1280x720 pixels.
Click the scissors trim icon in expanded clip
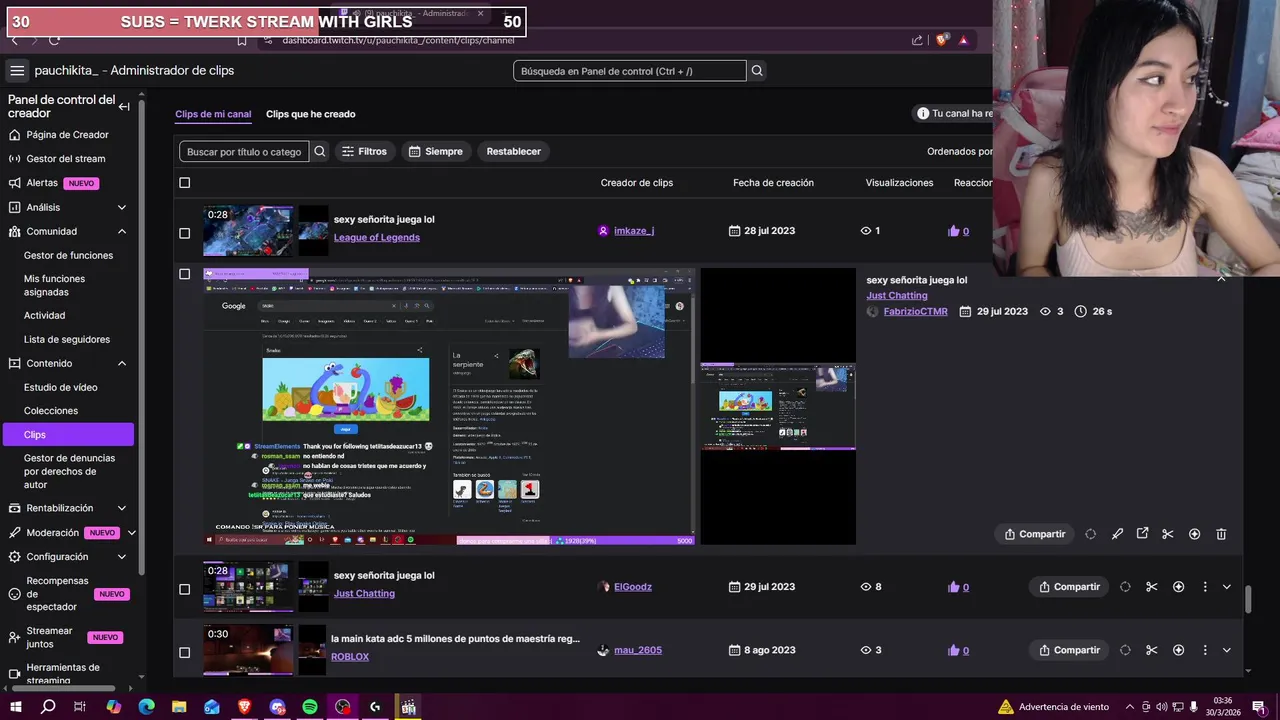pos(1167,534)
